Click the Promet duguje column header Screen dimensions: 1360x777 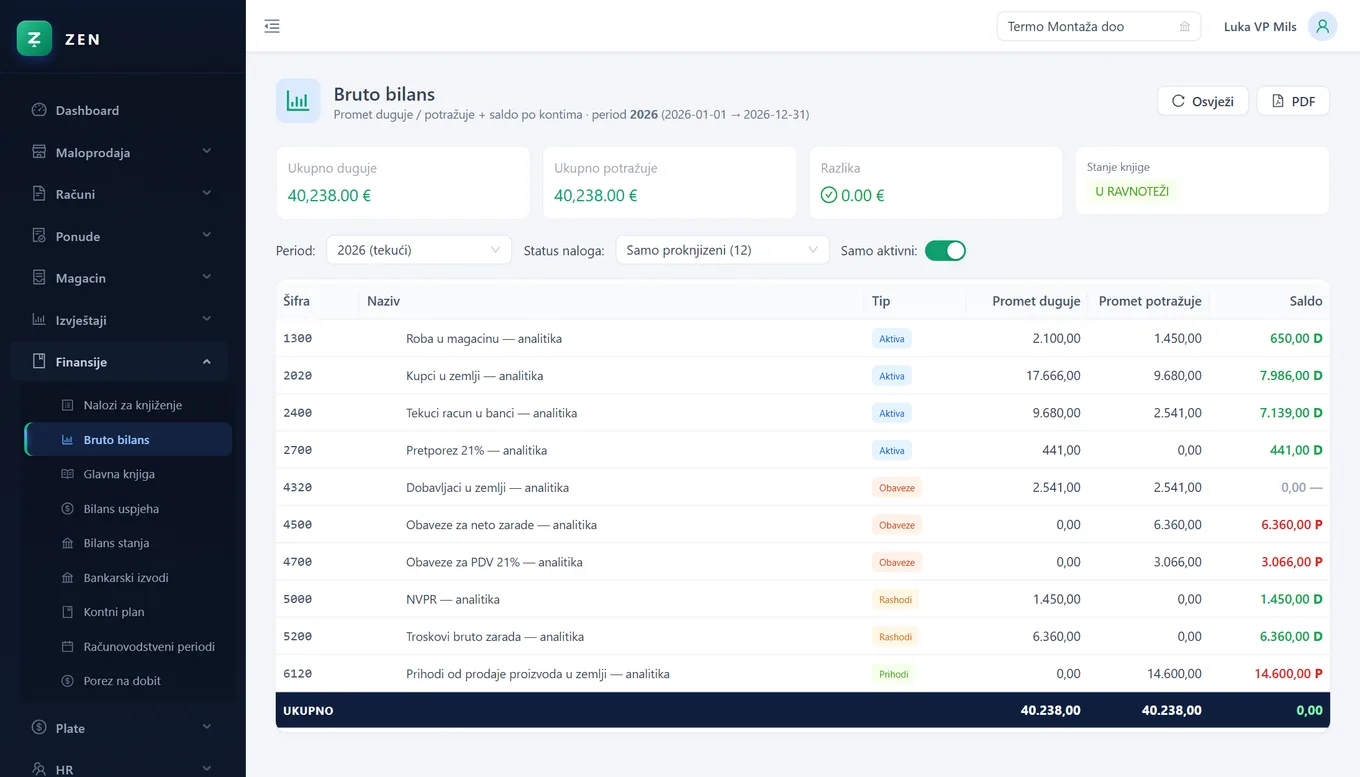[1036, 301]
